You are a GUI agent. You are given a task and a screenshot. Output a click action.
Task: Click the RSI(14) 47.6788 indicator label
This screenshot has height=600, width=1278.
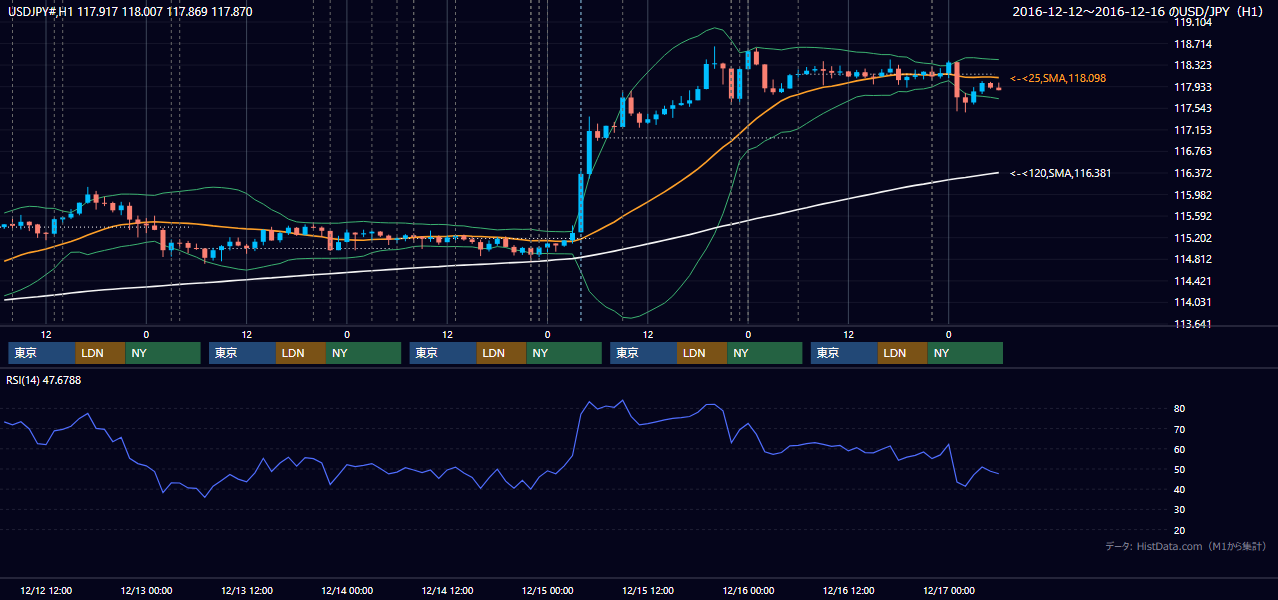point(44,380)
